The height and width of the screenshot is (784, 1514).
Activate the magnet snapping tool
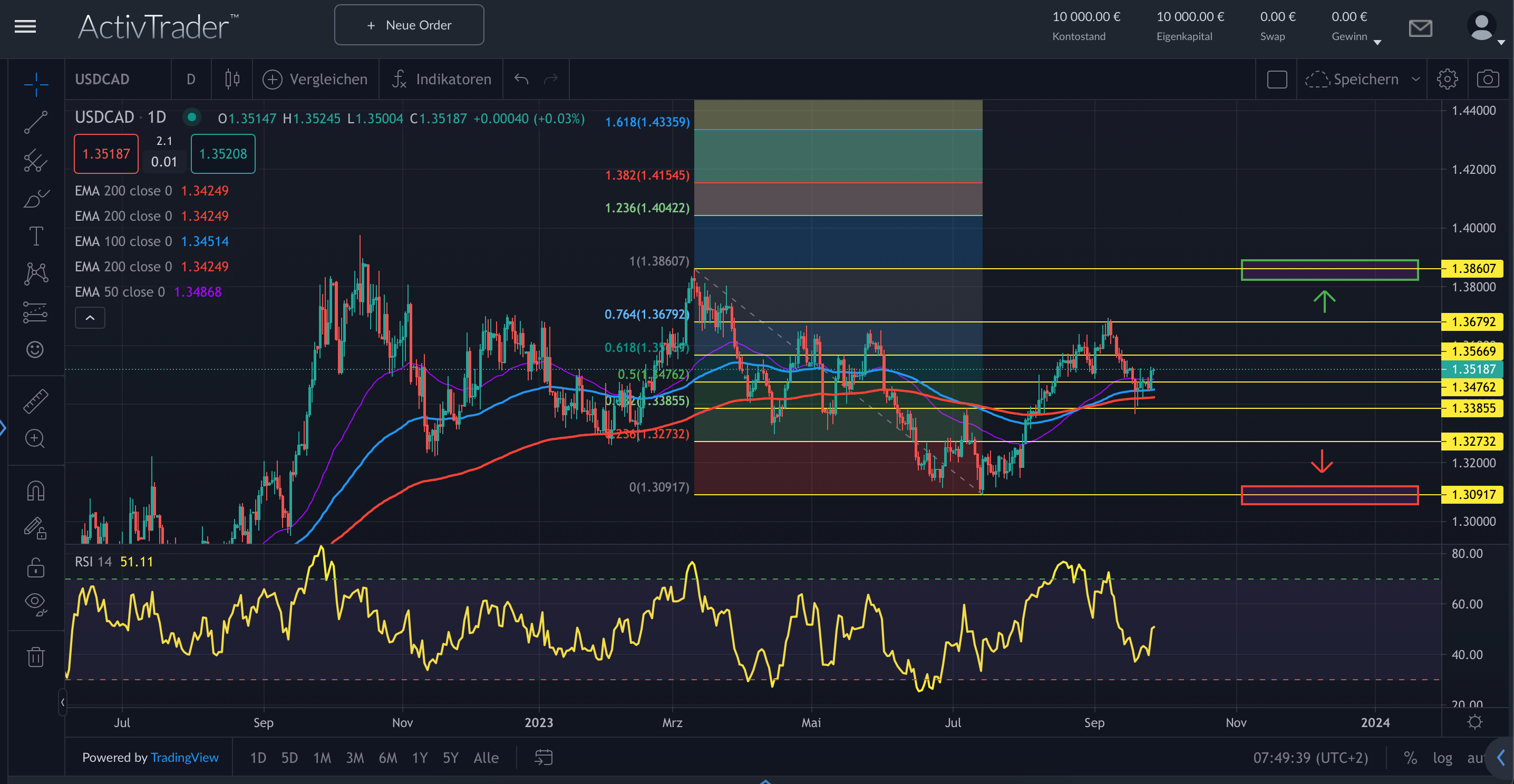click(35, 491)
